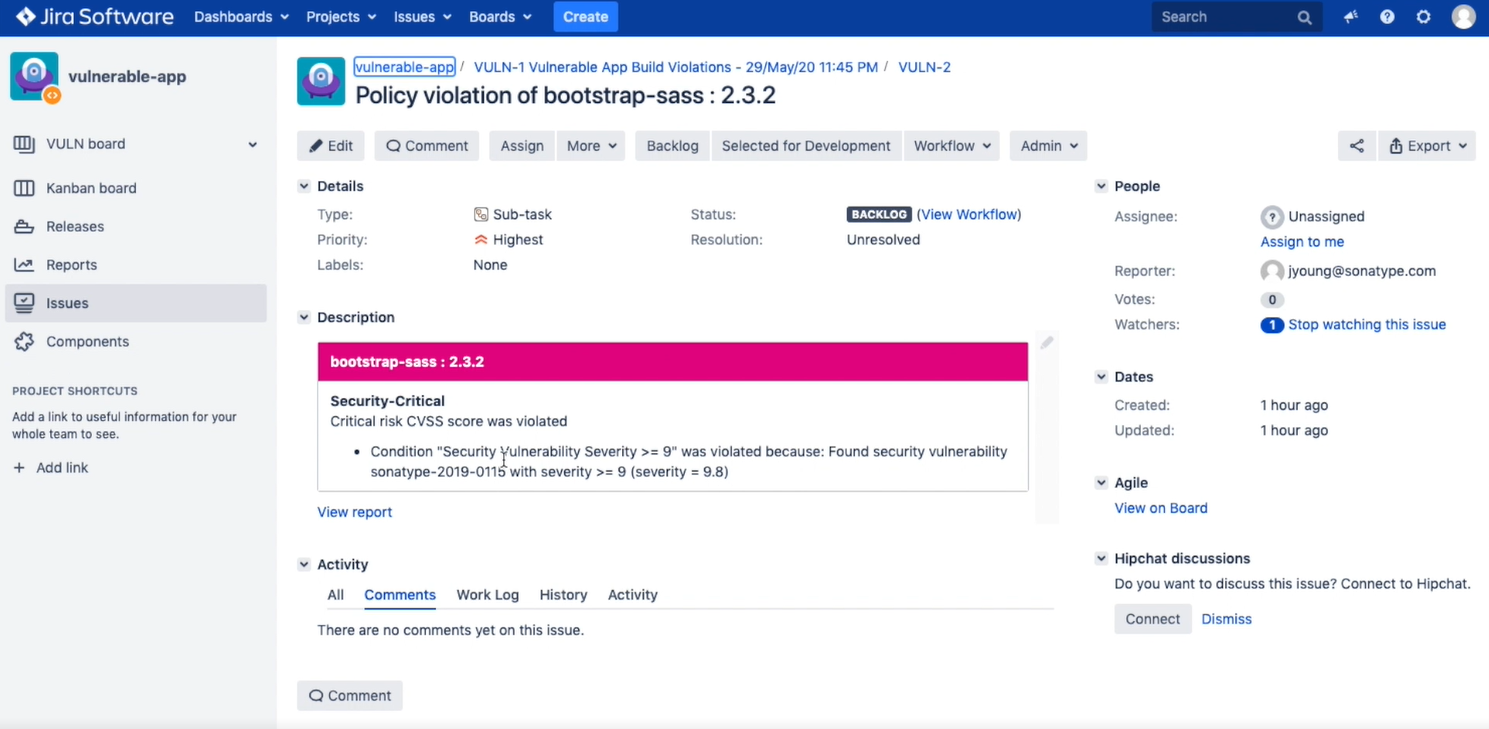Click the Create button
The image size is (1489, 729).
[x=586, y=17]
